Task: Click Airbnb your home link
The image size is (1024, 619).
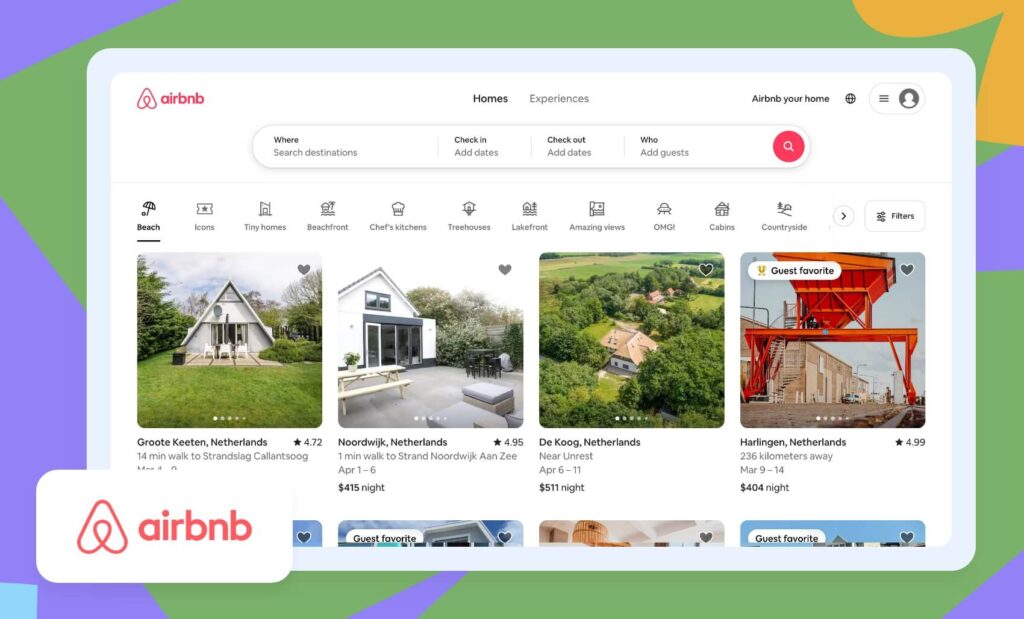Action: click(790, 99)
